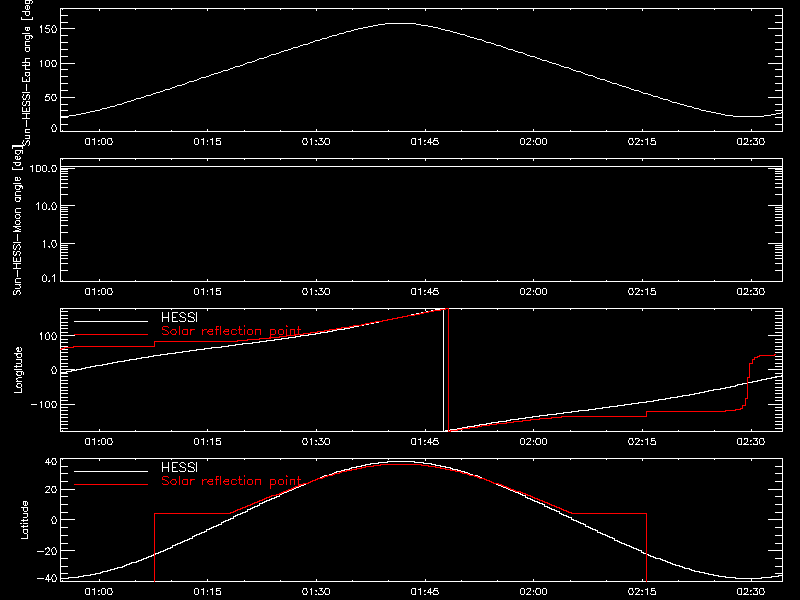Click 02:00 under the Longitude plot
Screen dimensions: 800x600
(533, 442)
